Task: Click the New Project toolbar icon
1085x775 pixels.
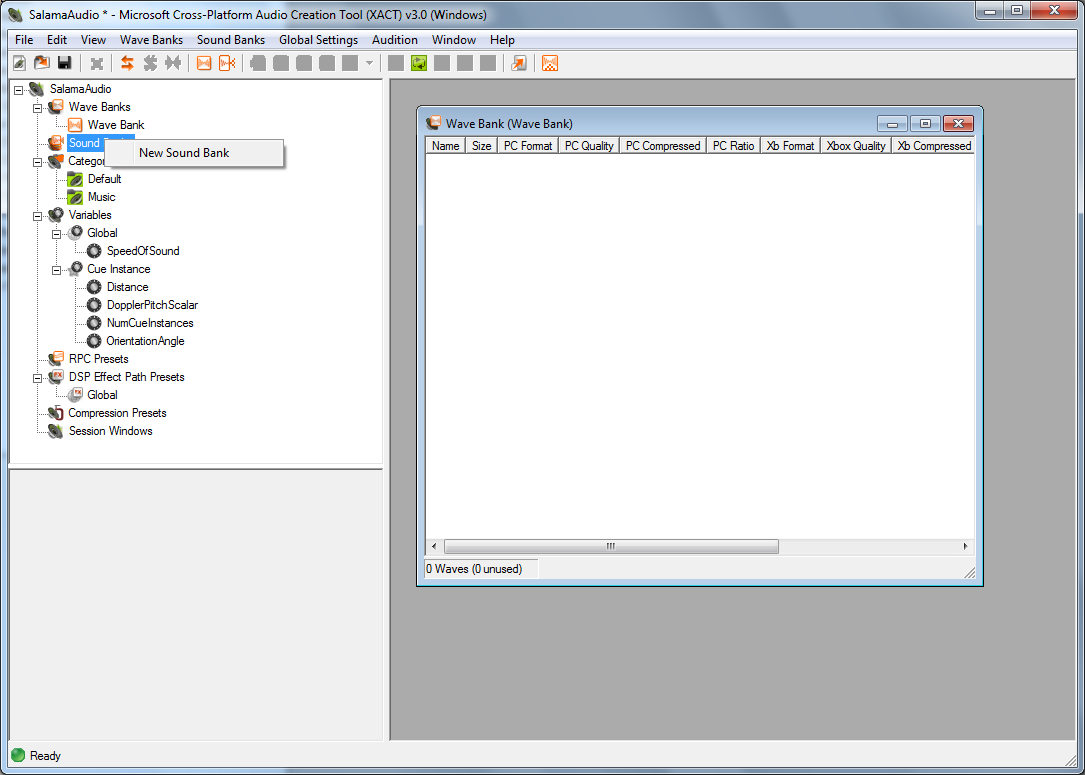Action: click(x=20, y=64)
